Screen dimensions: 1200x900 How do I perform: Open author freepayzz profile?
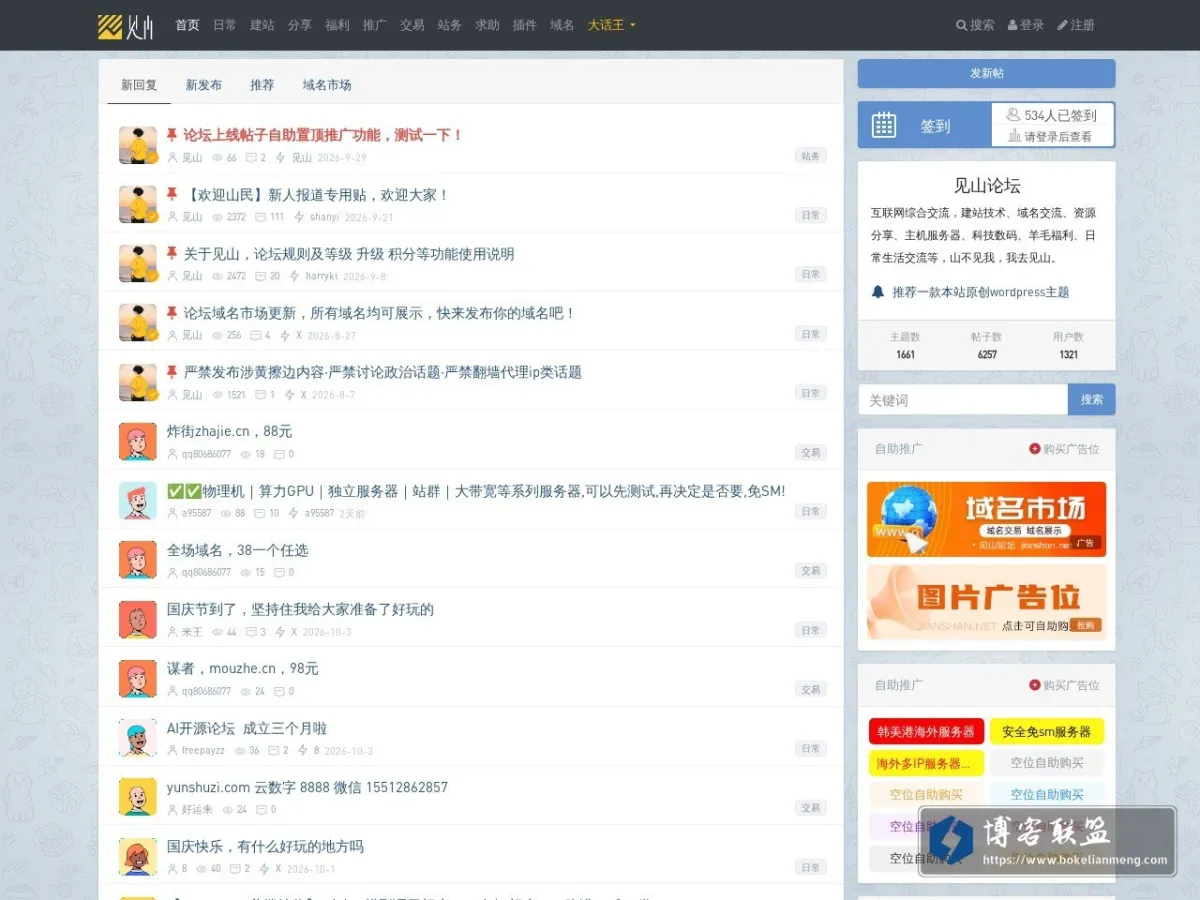[203, 751]
